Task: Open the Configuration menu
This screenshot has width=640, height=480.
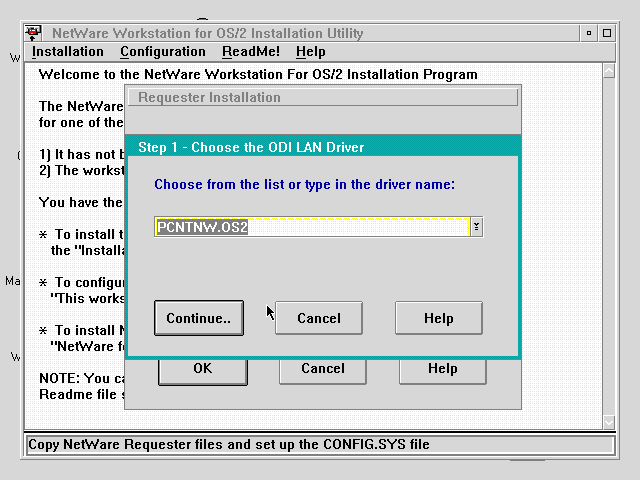Action: [163, 52]
